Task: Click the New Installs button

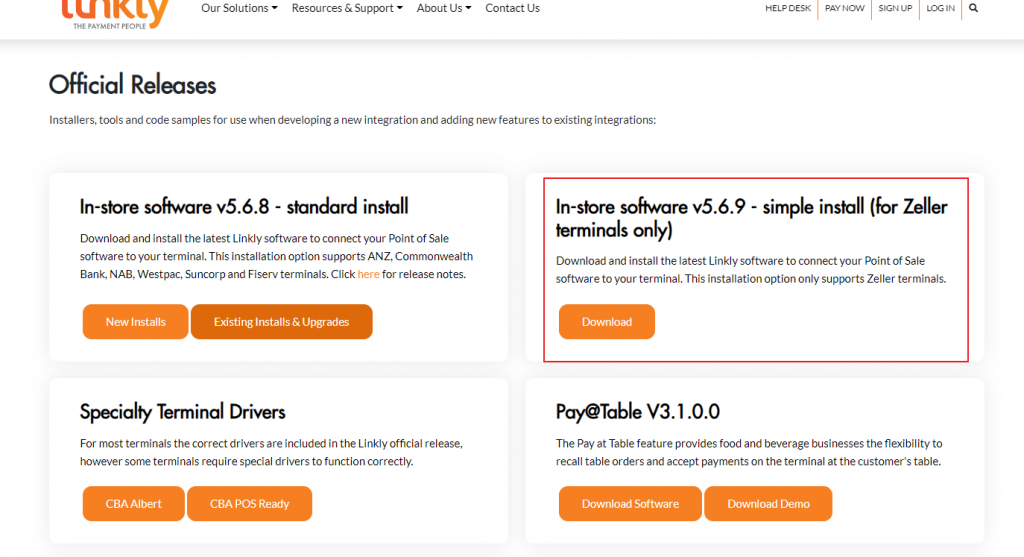Action: point(136,322)
